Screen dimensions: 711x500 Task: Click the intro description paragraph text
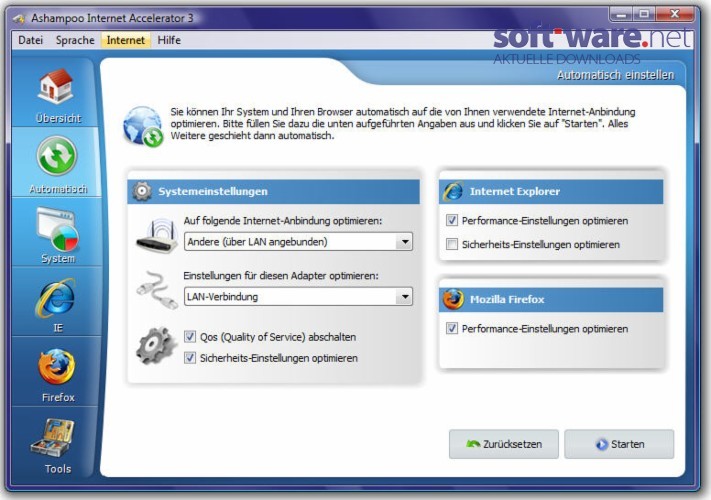[403, 123]
